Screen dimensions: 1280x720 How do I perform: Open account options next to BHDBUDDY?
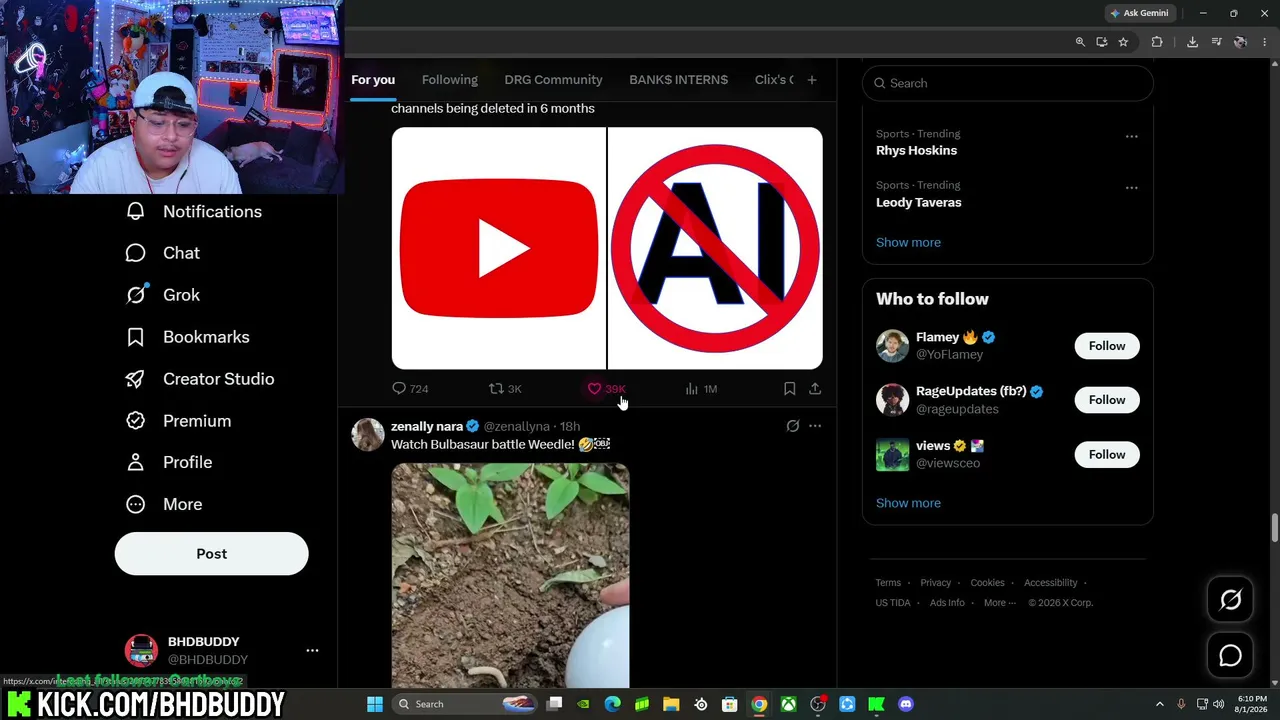(x=312, y=651)
